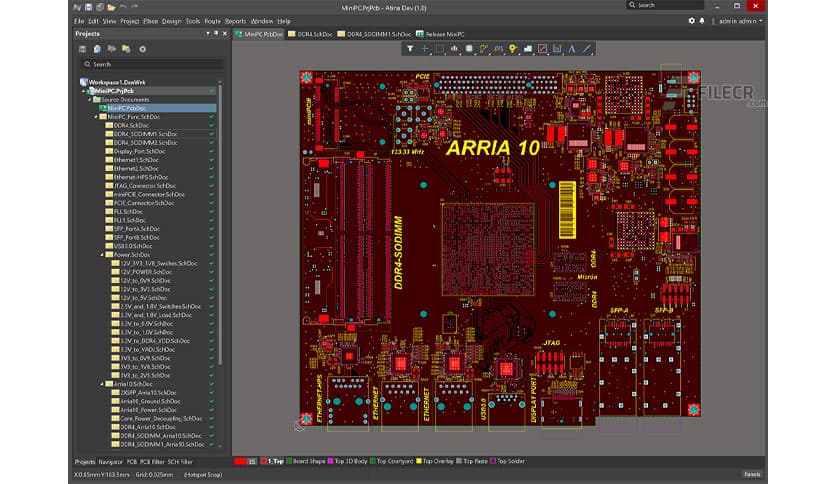Image resolution: width=836 pixels, height=484 pixels.
Task: Click the Panels button in the status bar
Action: tap(752, 474)
